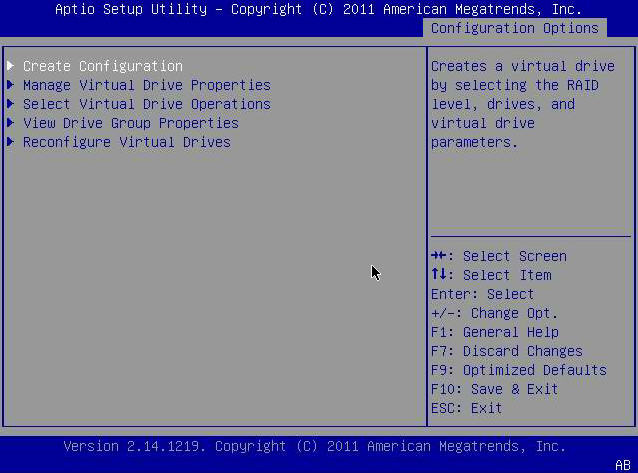Click the 'ESC: Exit' line
This screenshot has width=638, height=473.
click(466, 408)
